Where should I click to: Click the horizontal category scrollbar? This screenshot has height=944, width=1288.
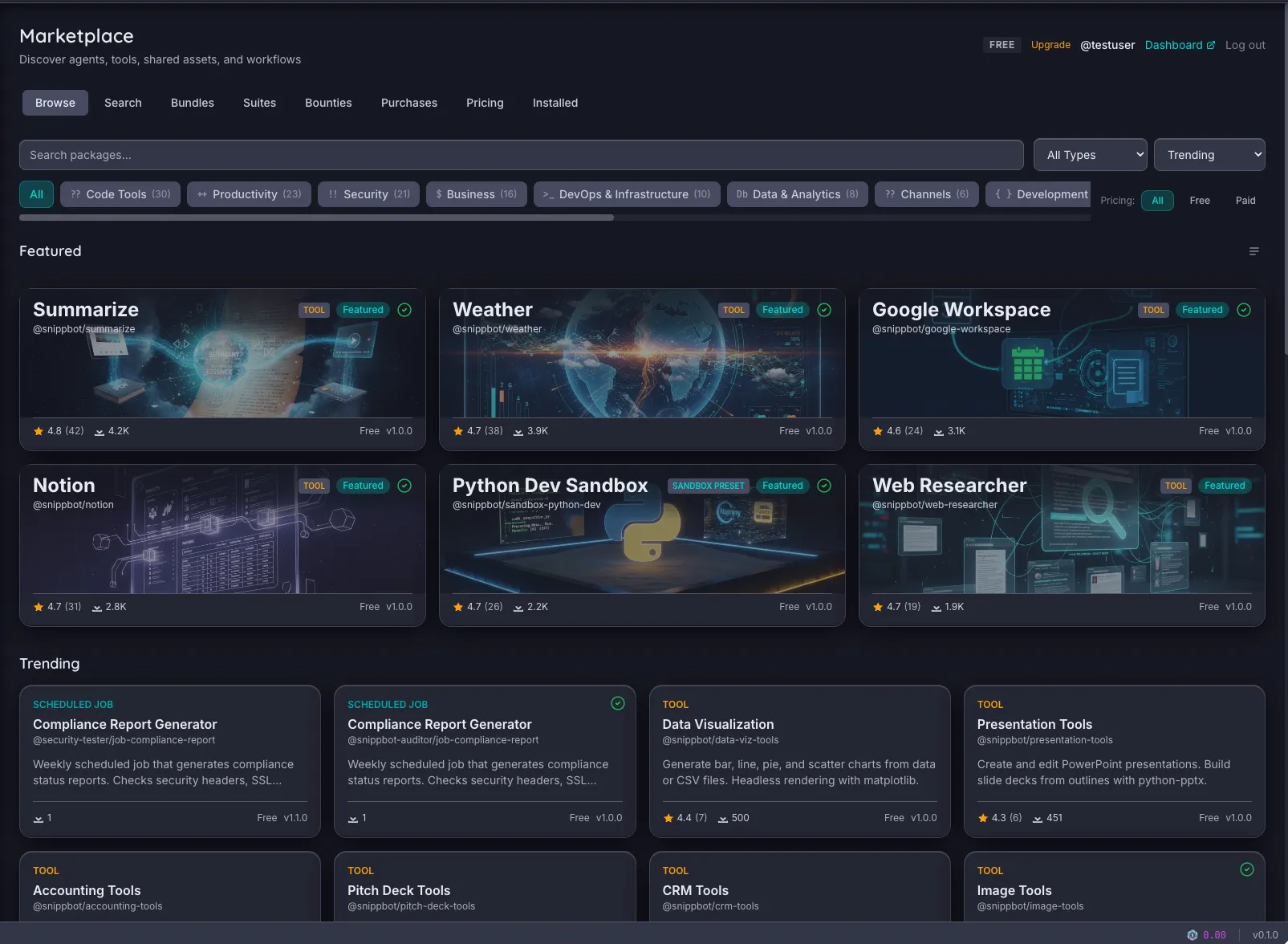tap(316, 218)
